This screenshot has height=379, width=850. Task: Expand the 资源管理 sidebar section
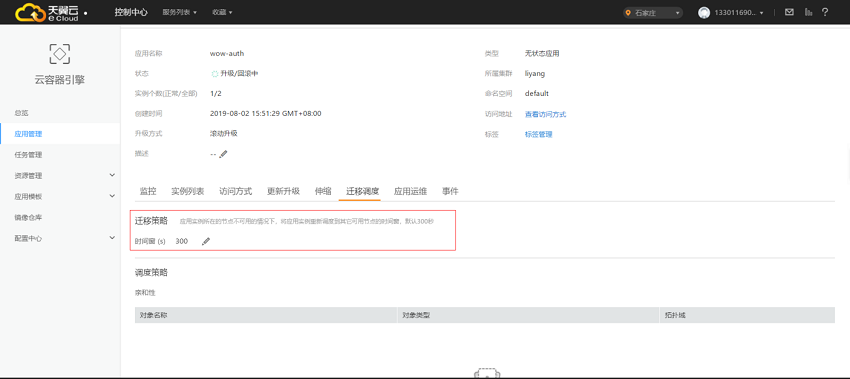coord(60,175)
